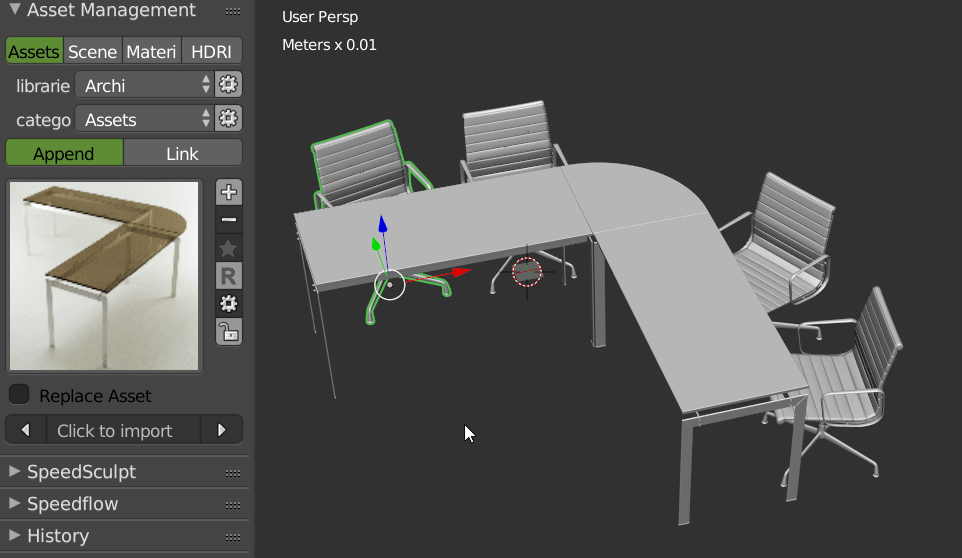Open asset options gear below R icon

(229, 304)
